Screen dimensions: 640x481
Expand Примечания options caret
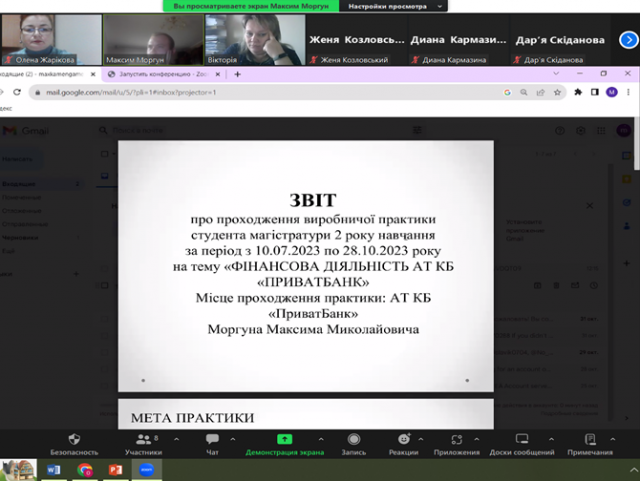tap(612, 439)
